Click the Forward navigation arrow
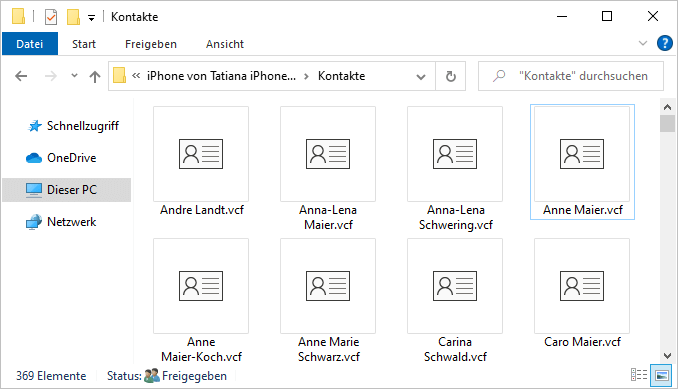Screen dimensions: 678x389 [x=51, y=77]
